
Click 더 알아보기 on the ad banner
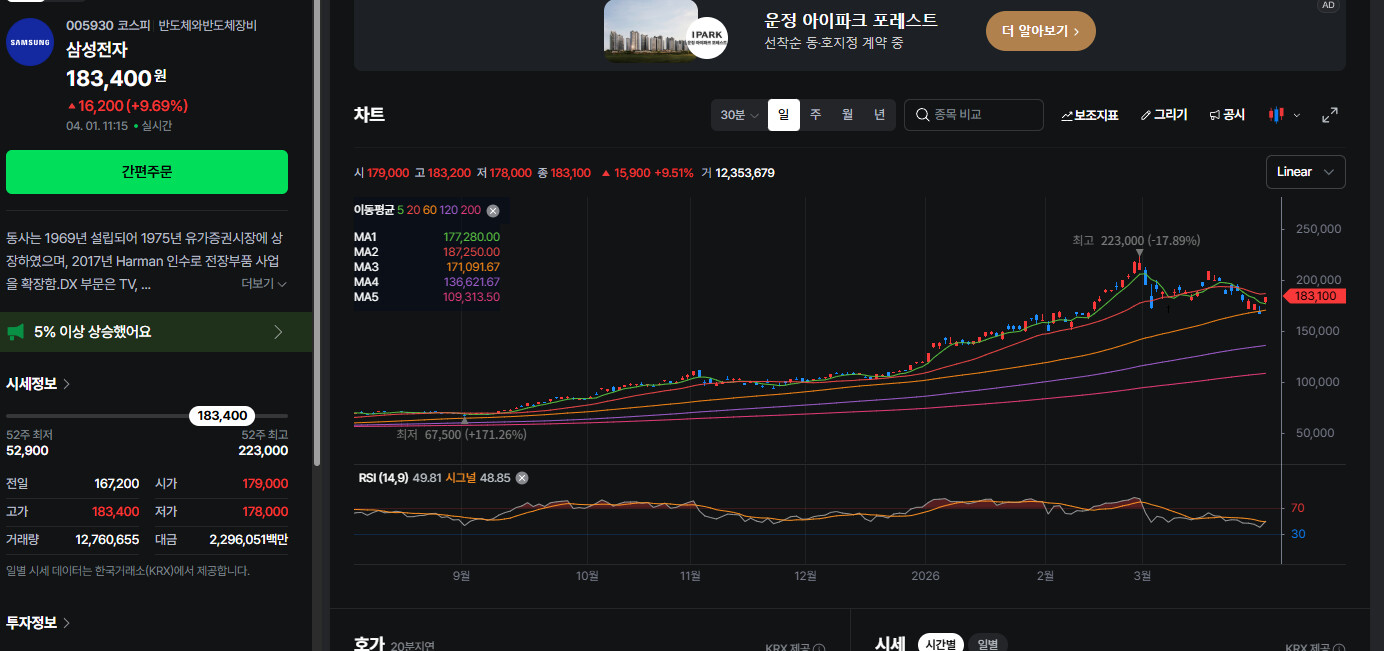1040,31
